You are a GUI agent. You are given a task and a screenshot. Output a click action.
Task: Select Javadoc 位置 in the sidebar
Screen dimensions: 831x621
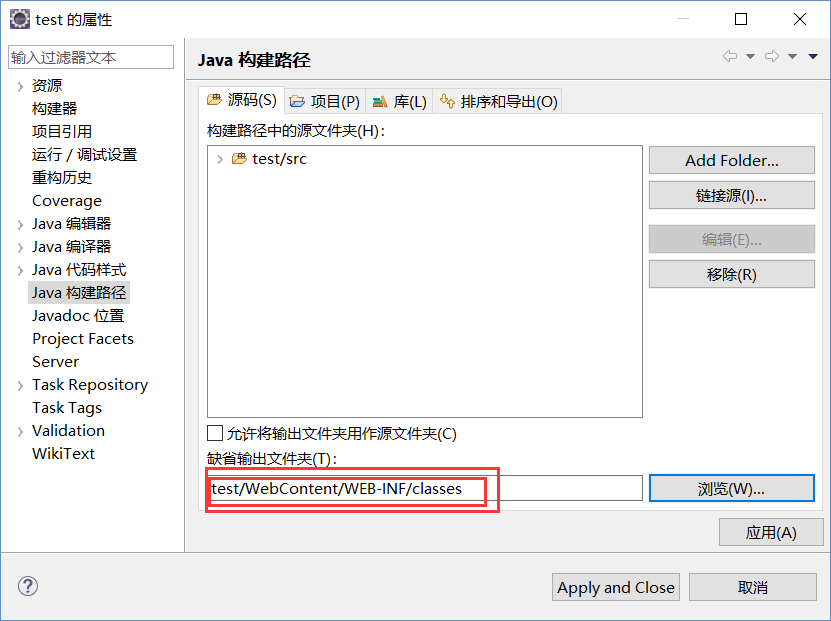click(78, 315)
